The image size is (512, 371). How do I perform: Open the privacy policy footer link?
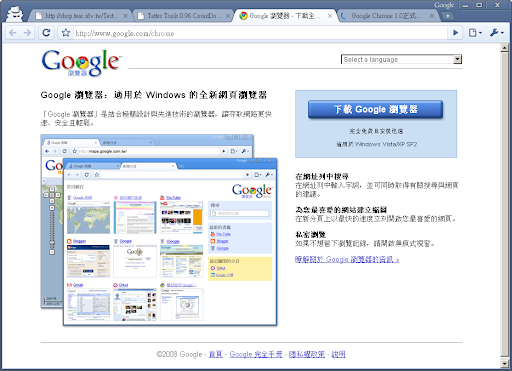(307, 354)
